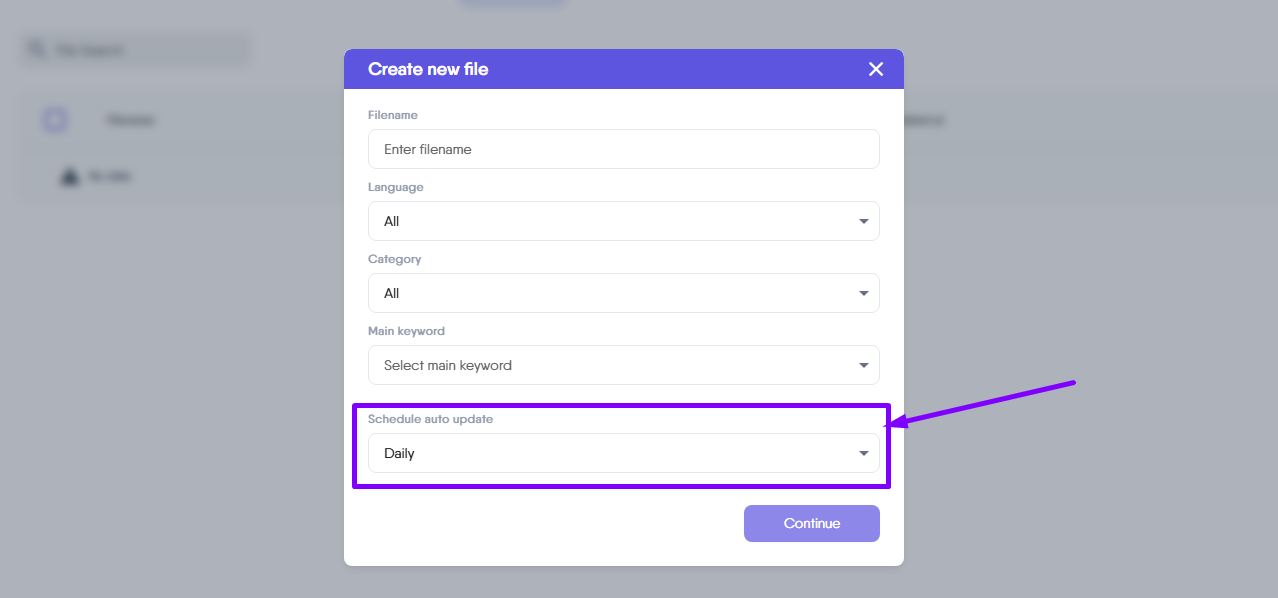Click the Category dropdown caret arrow
Image resolution: width=1278 pixels, height=598 pixels.
click(x=864, y=293)
